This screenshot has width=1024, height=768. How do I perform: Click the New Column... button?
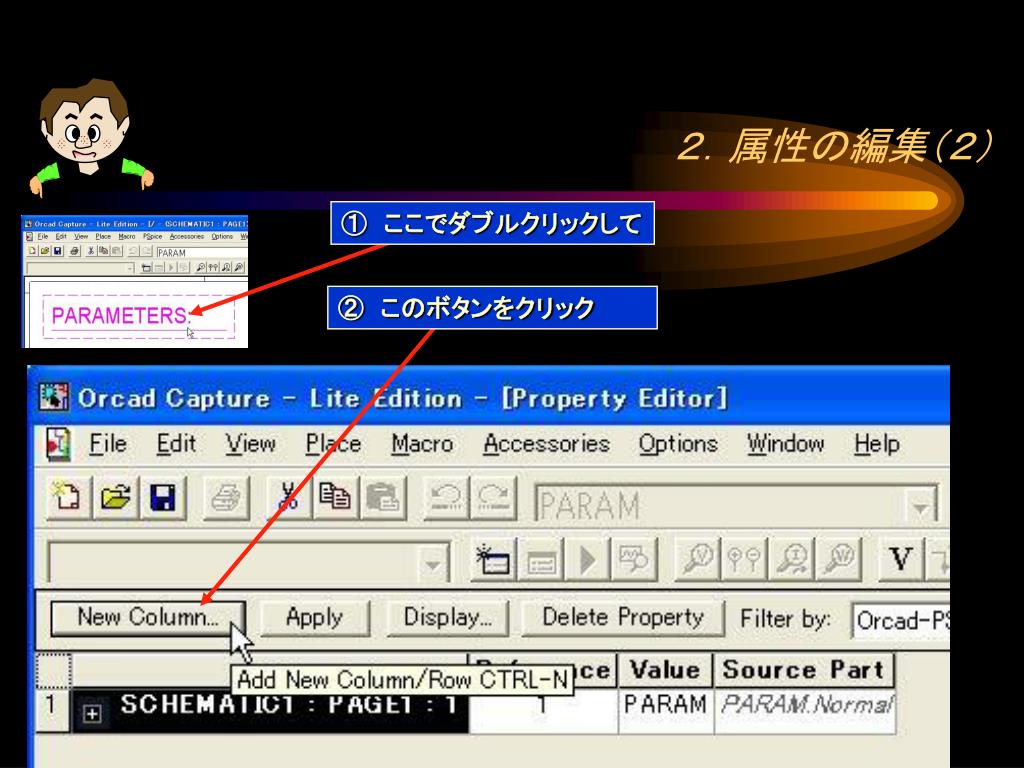click(x=148, y=618)
